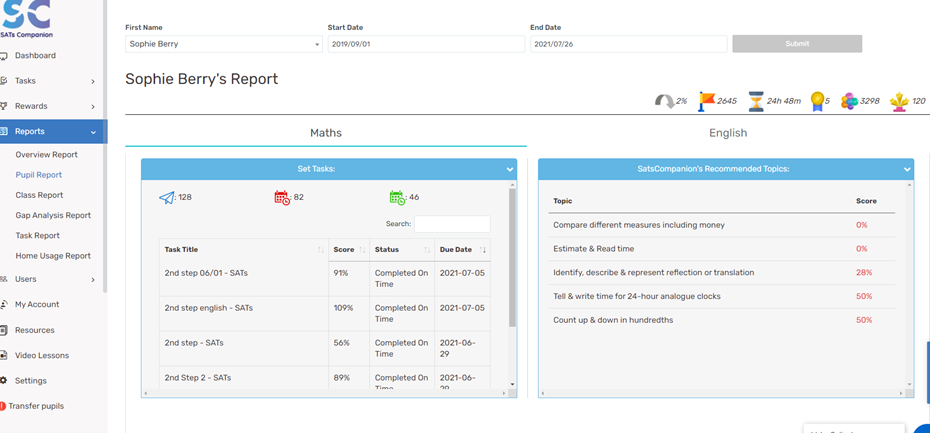Image resolution: width=930 pixels, height=433 pixels.
Task: Click the Resources icon in sidebar
Action: click(3, 330)
